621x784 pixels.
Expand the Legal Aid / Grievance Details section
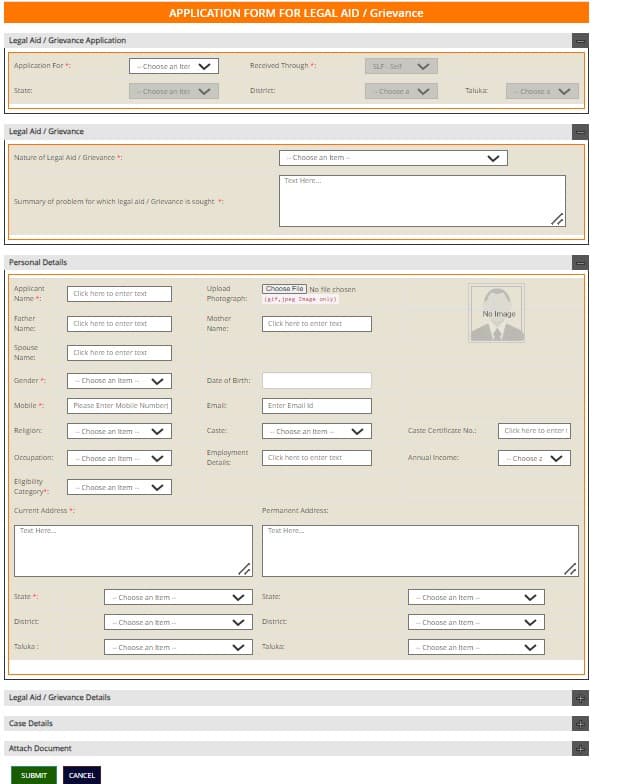[x=580, y=698]
